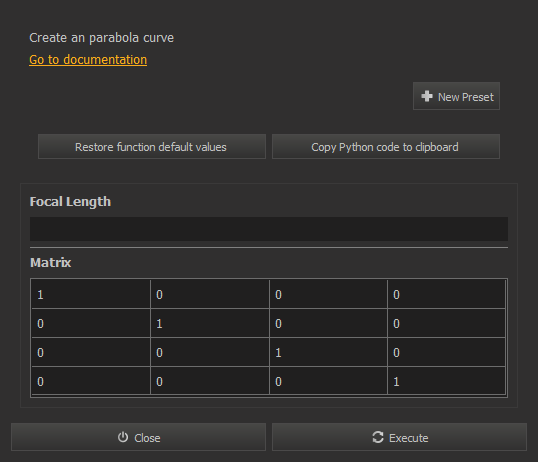This screenshot has width=538, height=462.
Task: Restore function default values
Action: click(152, 147)
